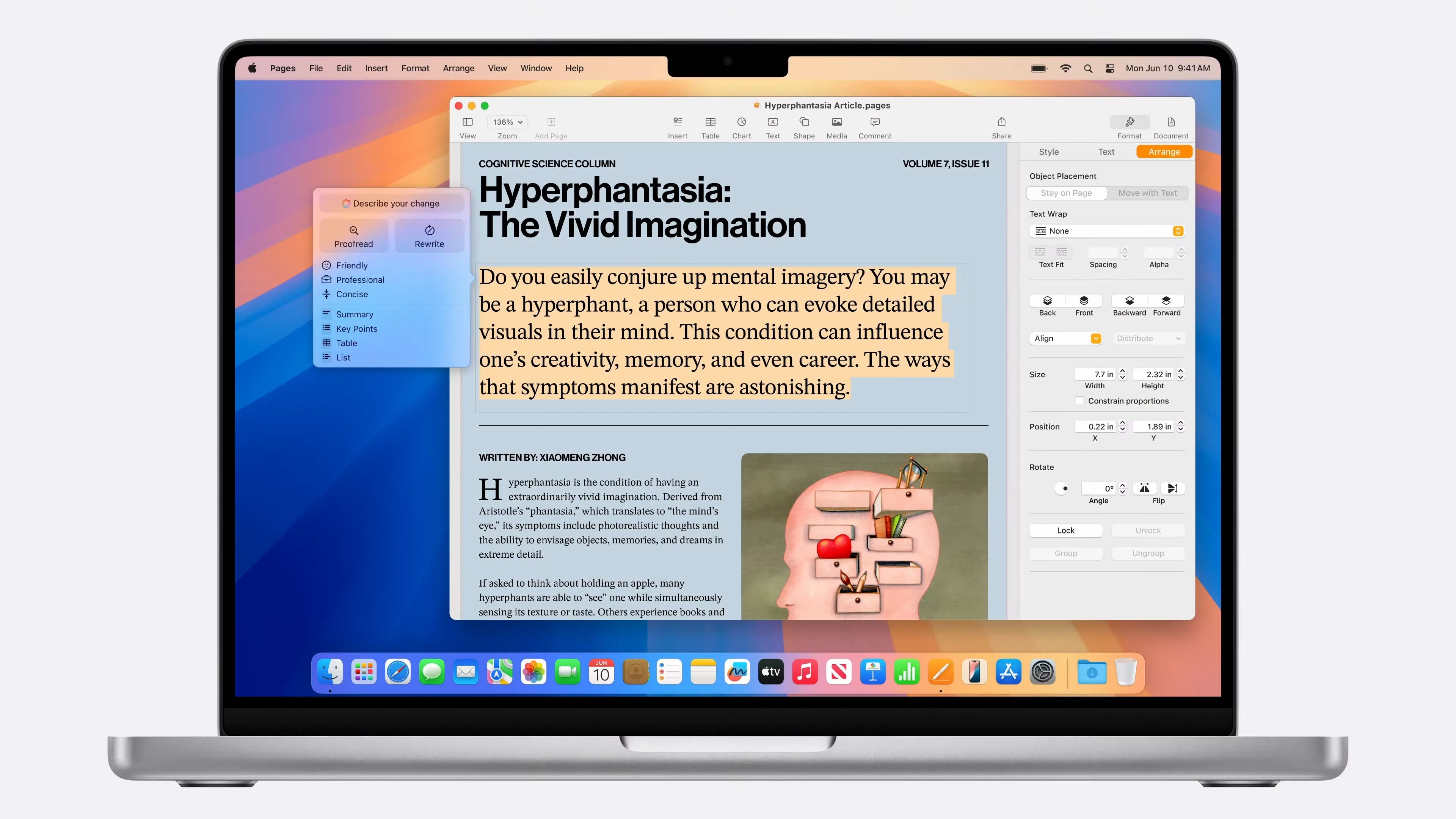
Task: Select Concise rewrite style
Action: [351, 294]
